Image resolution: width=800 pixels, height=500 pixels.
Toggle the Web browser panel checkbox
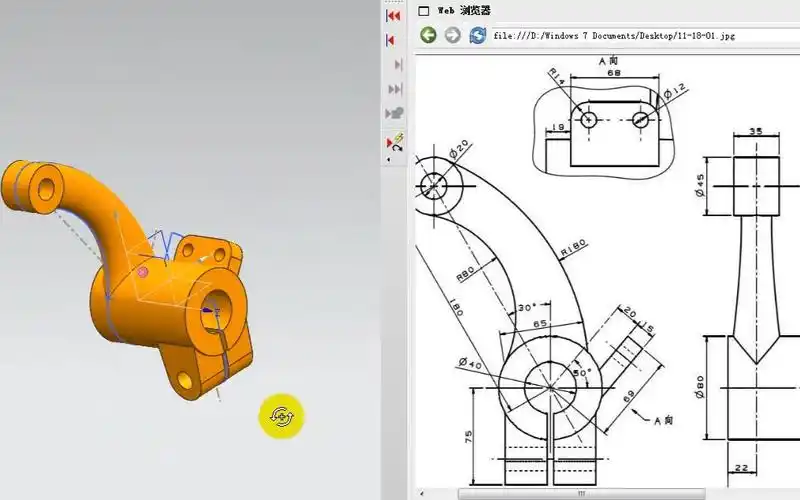(x=423, y=11)
